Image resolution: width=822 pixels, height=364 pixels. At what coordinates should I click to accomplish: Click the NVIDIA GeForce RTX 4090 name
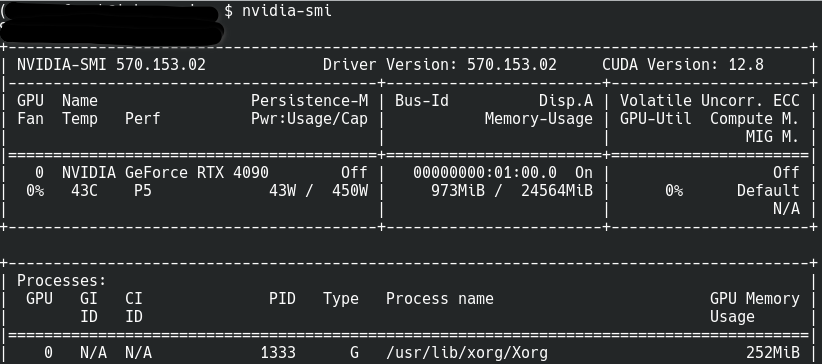[x=165, y=173]
